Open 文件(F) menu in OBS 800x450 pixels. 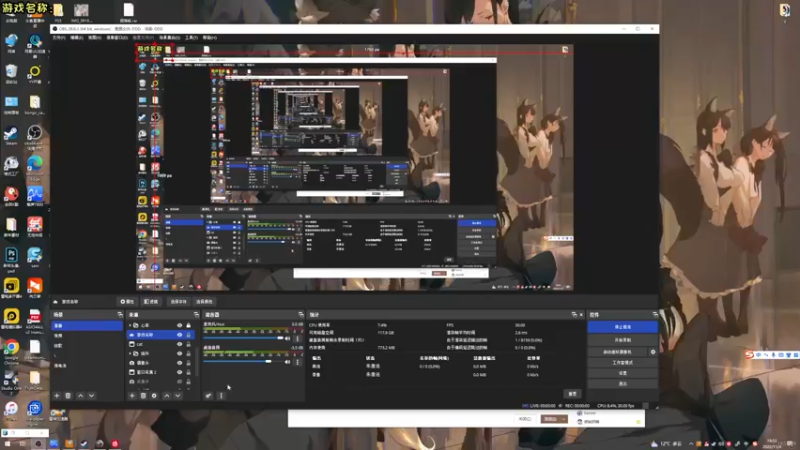coord(59,38)
